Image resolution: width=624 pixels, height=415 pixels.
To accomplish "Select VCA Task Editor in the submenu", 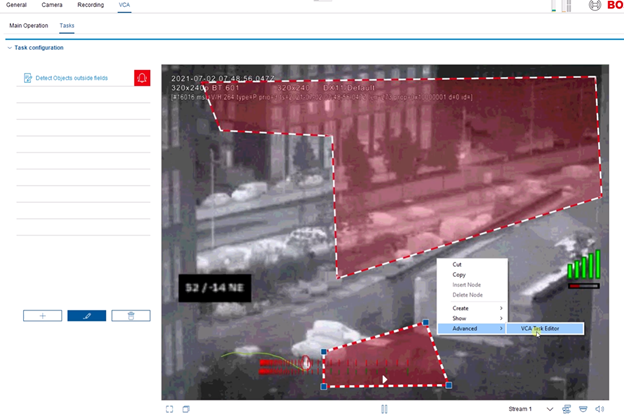I will (544, 328).
